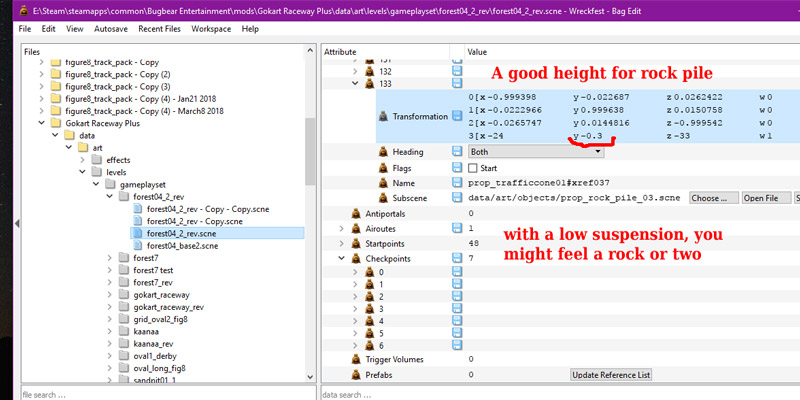Click save icon beside Airoutes

point(457,229)
